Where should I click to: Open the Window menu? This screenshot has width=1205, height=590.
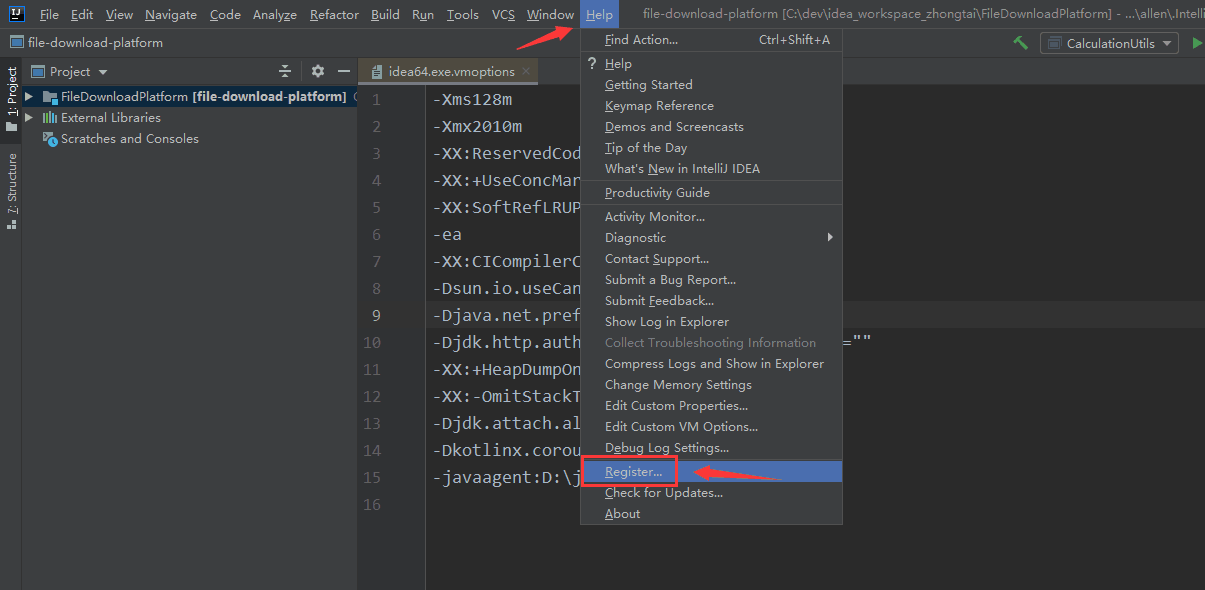point(550,15)
